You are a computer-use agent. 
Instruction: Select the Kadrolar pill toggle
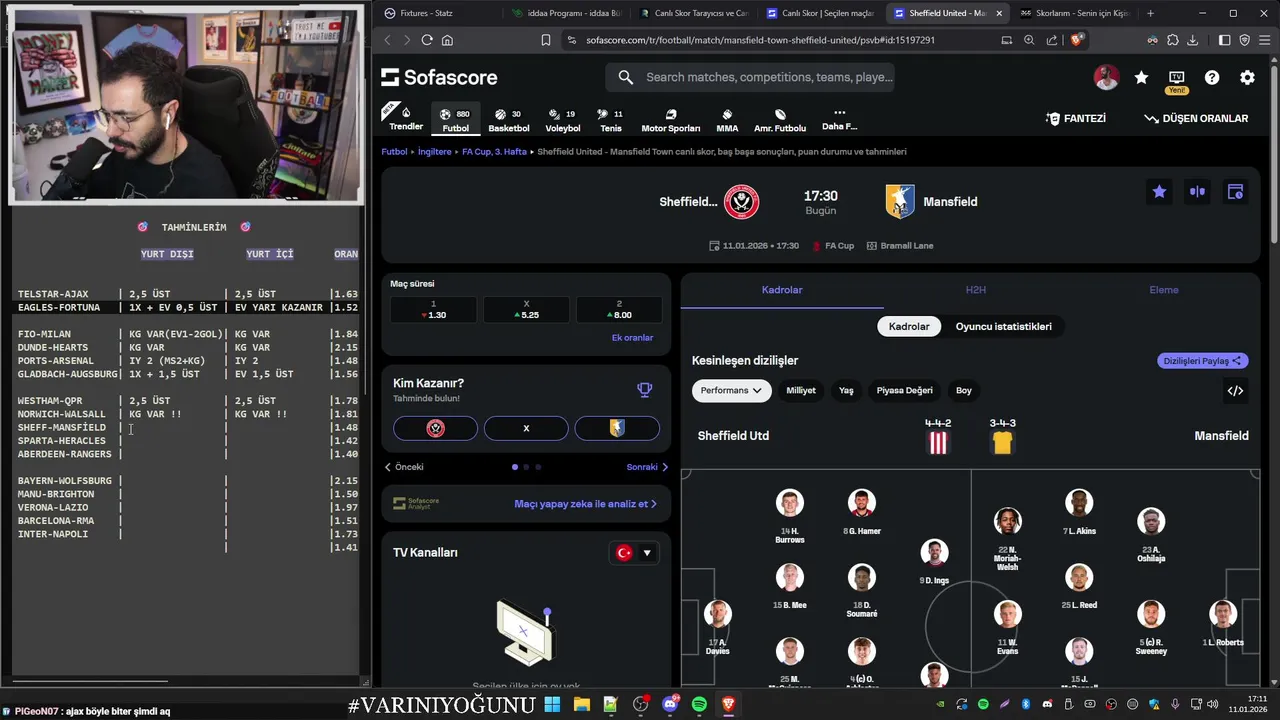click(x=909, y=326)
